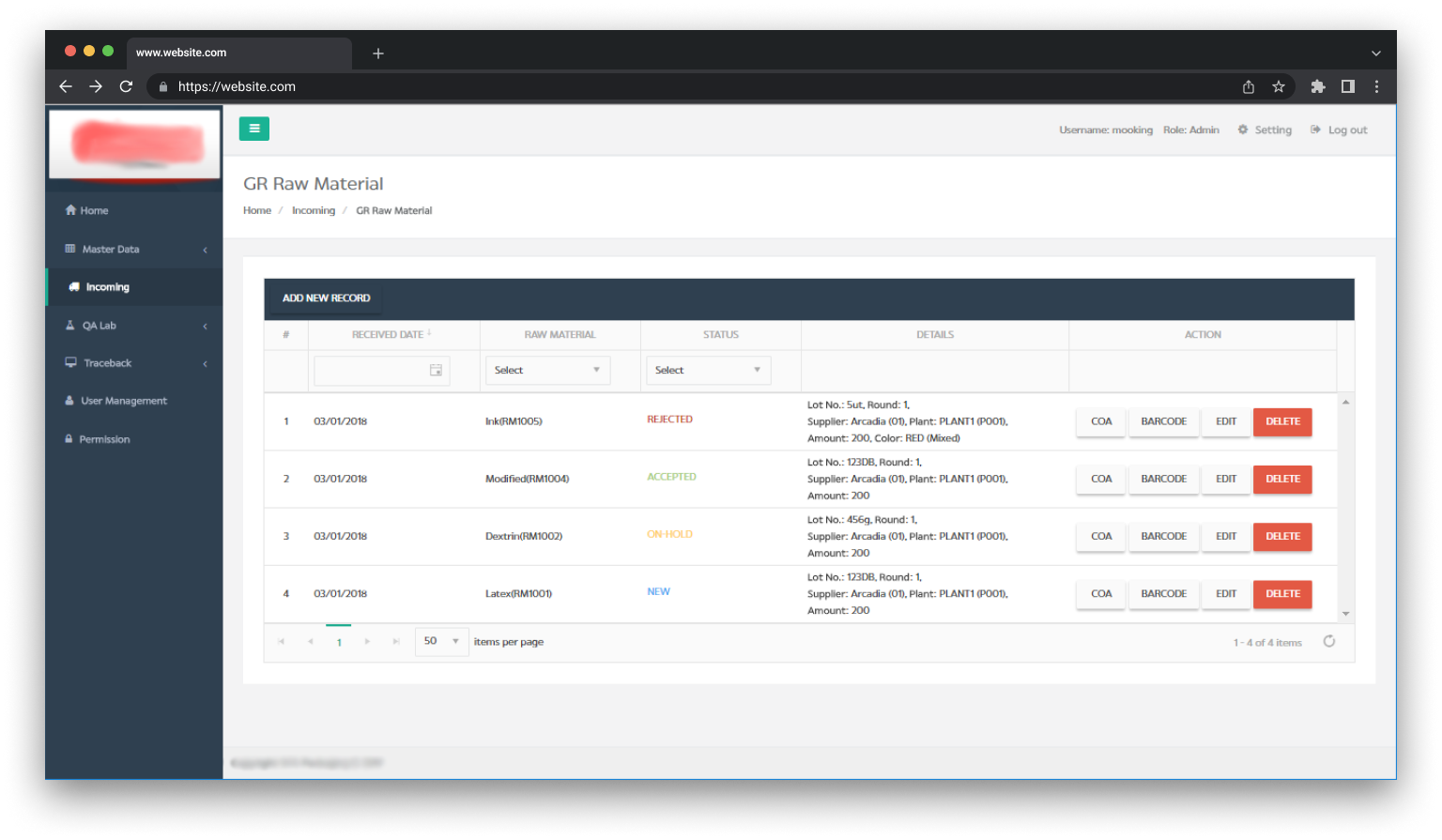
Task: Click the table scrollbar down arrow
Action: [1345, 614]
